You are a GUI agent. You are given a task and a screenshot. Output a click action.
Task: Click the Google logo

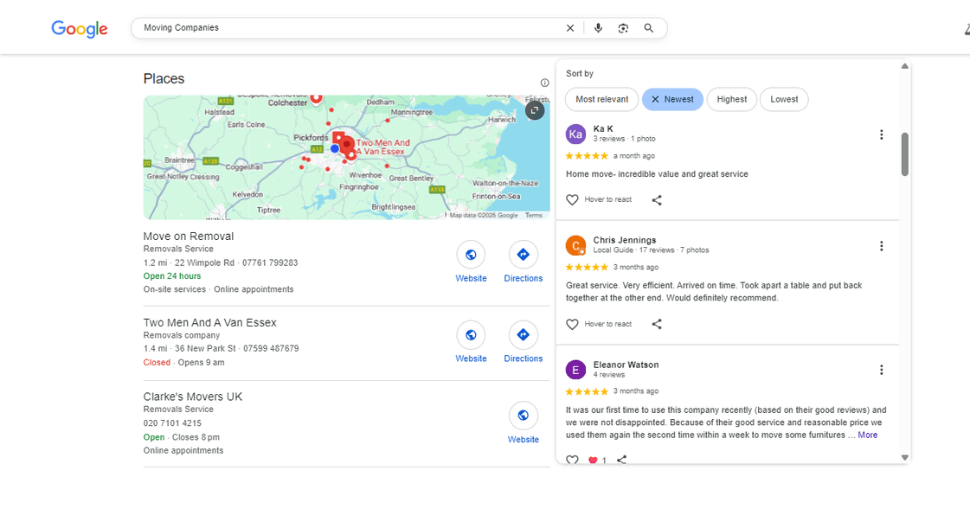[79, 28]
